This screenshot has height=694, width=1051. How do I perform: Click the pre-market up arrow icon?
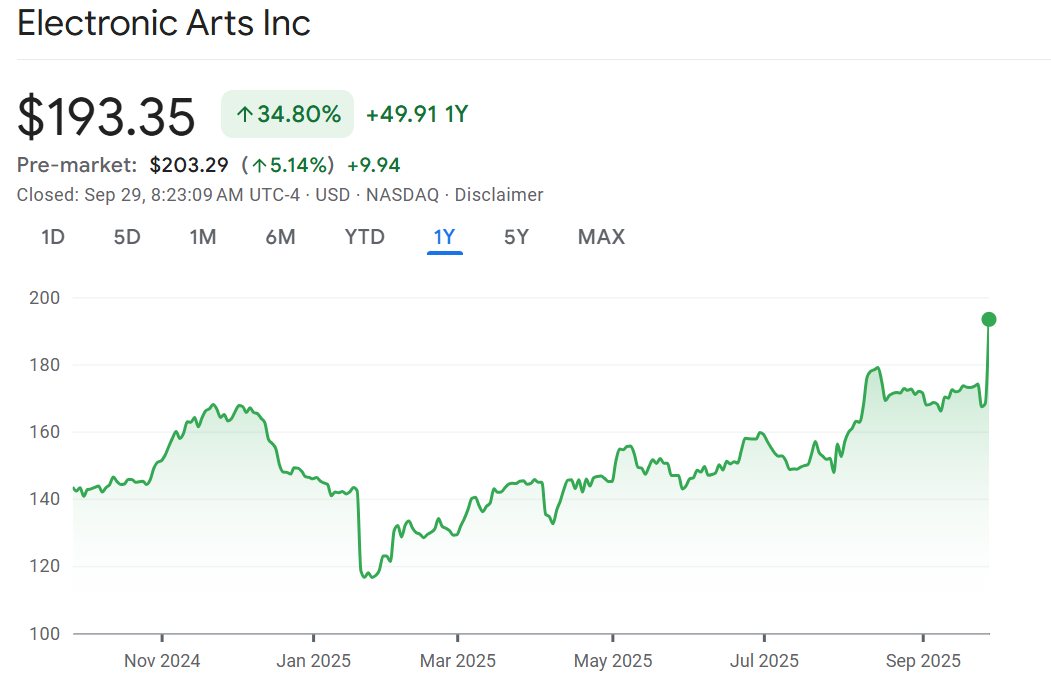pyautogui.click(x=259, y=166)
